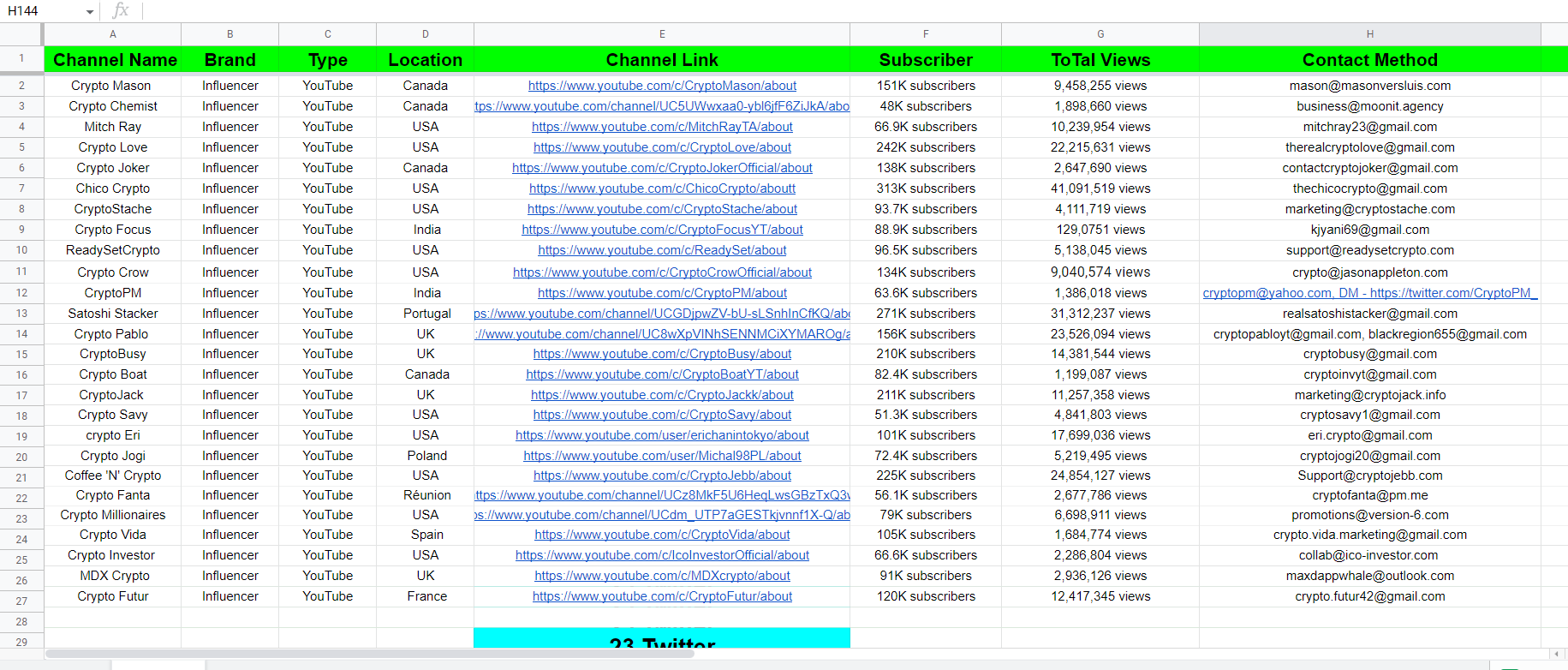Select the Crypto Millionaires cell

tap(112, 515)
